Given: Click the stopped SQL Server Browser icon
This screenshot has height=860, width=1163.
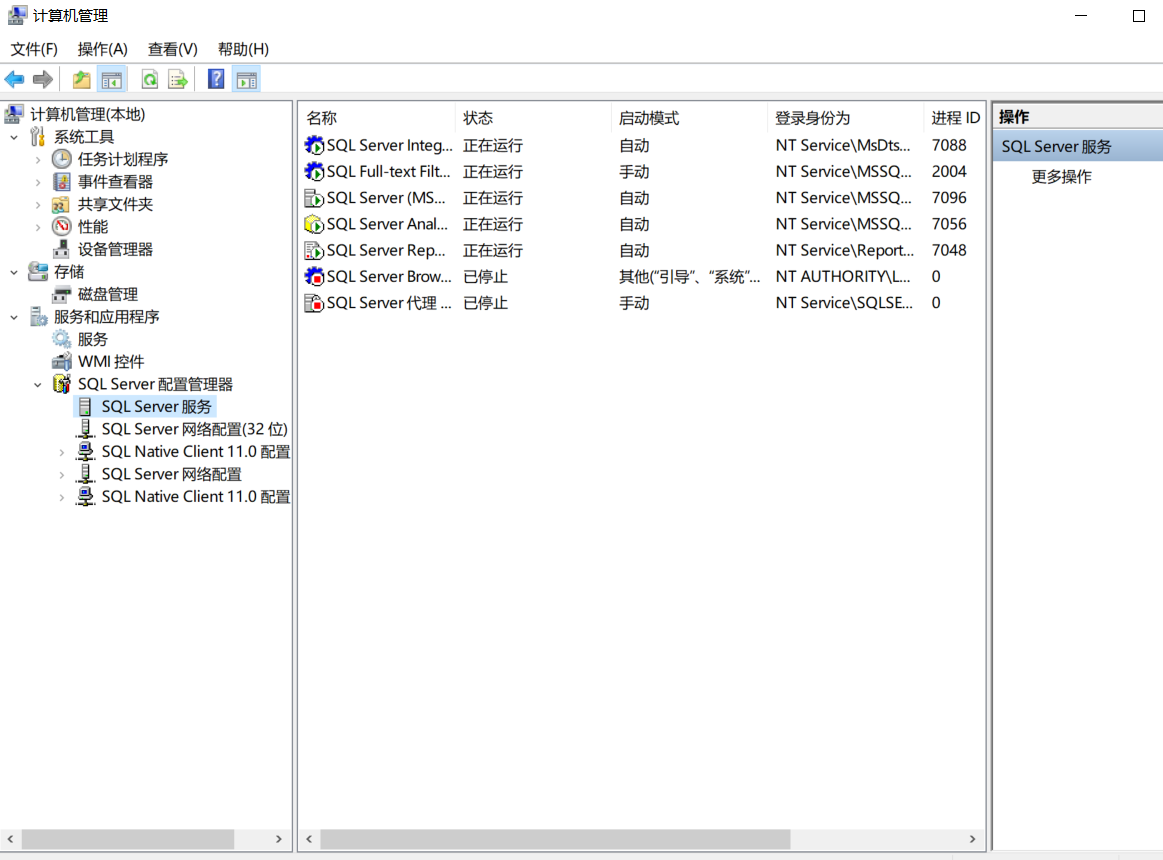Looking at the screenshot, I should (314, 277).
